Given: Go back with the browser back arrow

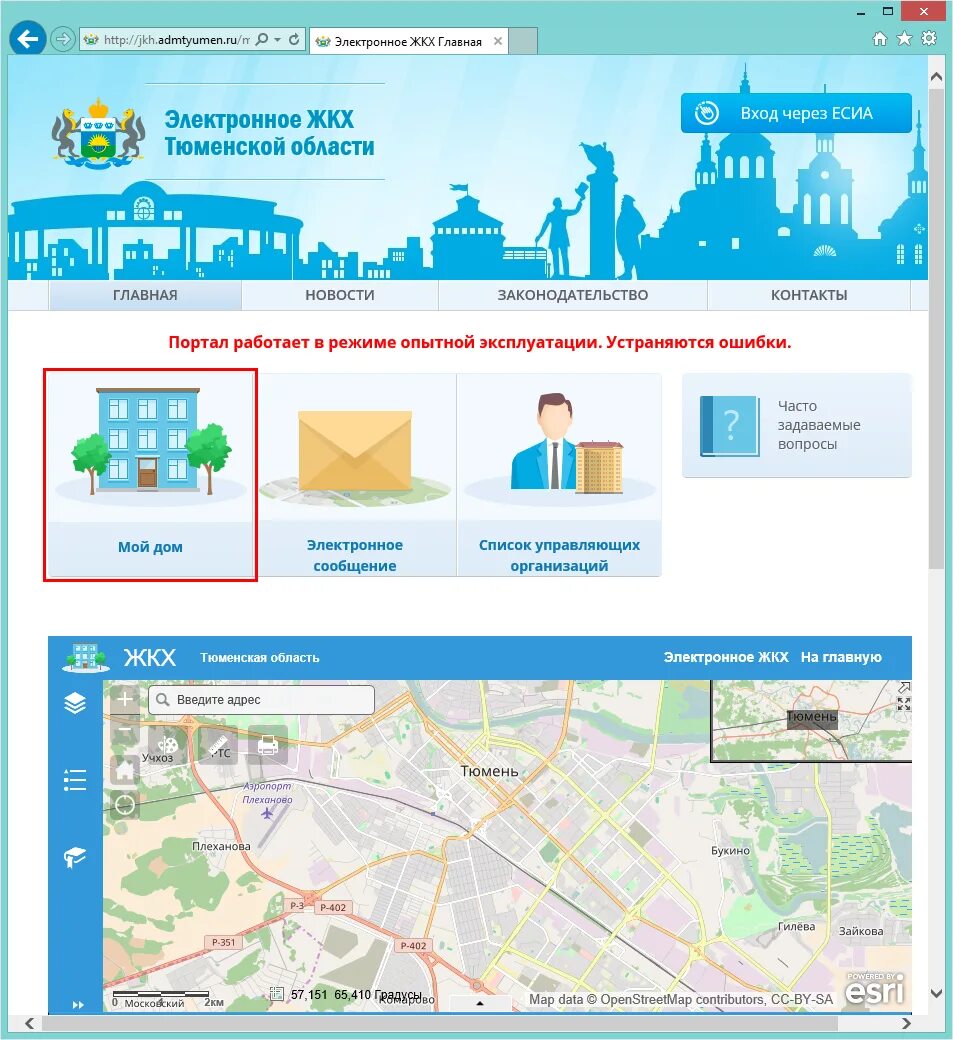Looking at the screenshot, I should click(x=27, y=39).
